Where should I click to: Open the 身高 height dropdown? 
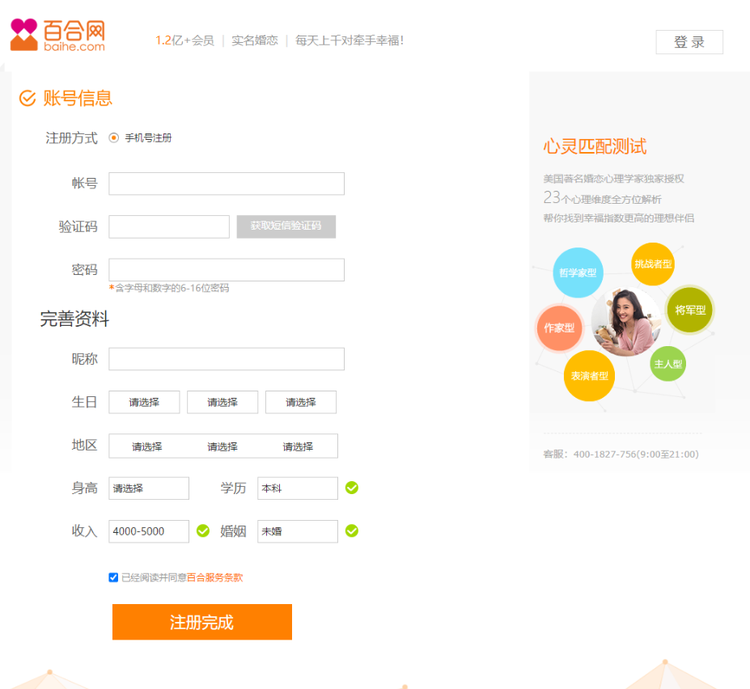(x=148, y=488)
